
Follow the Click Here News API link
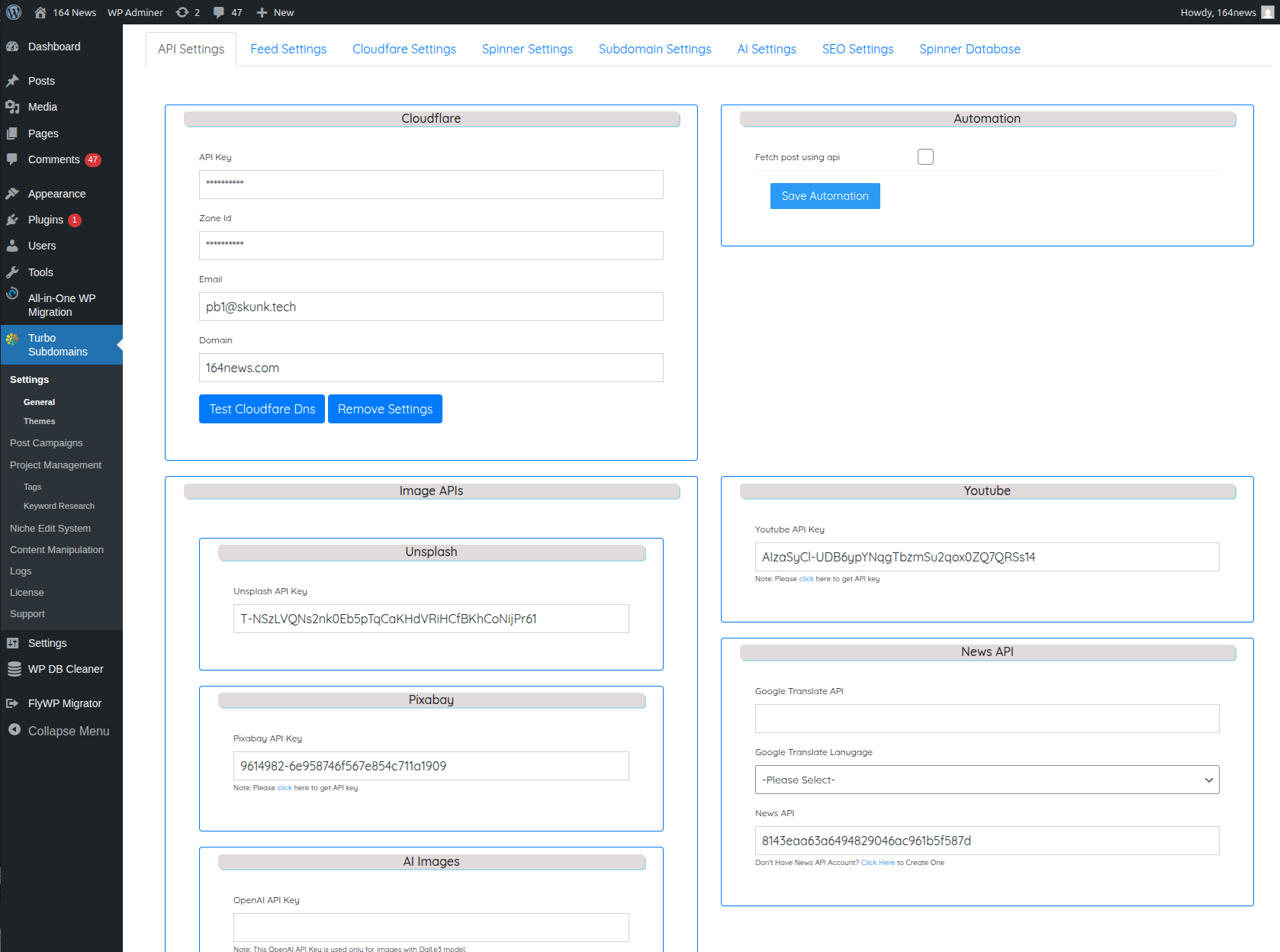pos(877,863)
